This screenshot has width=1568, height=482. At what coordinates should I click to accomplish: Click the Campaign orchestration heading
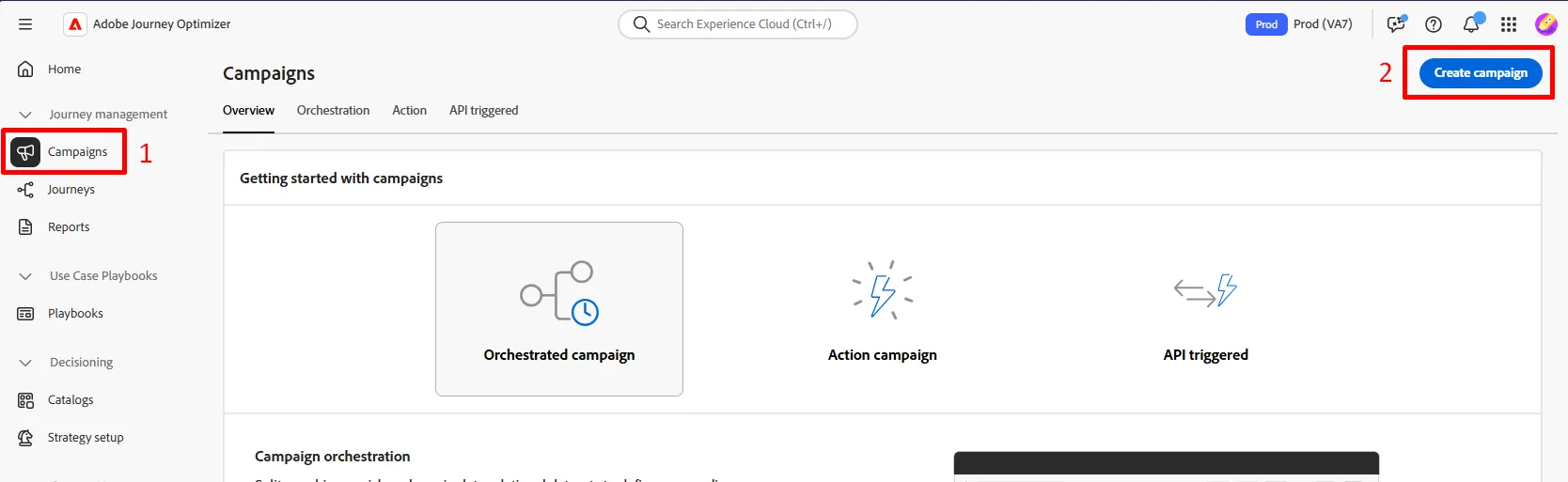click(333, 457)
